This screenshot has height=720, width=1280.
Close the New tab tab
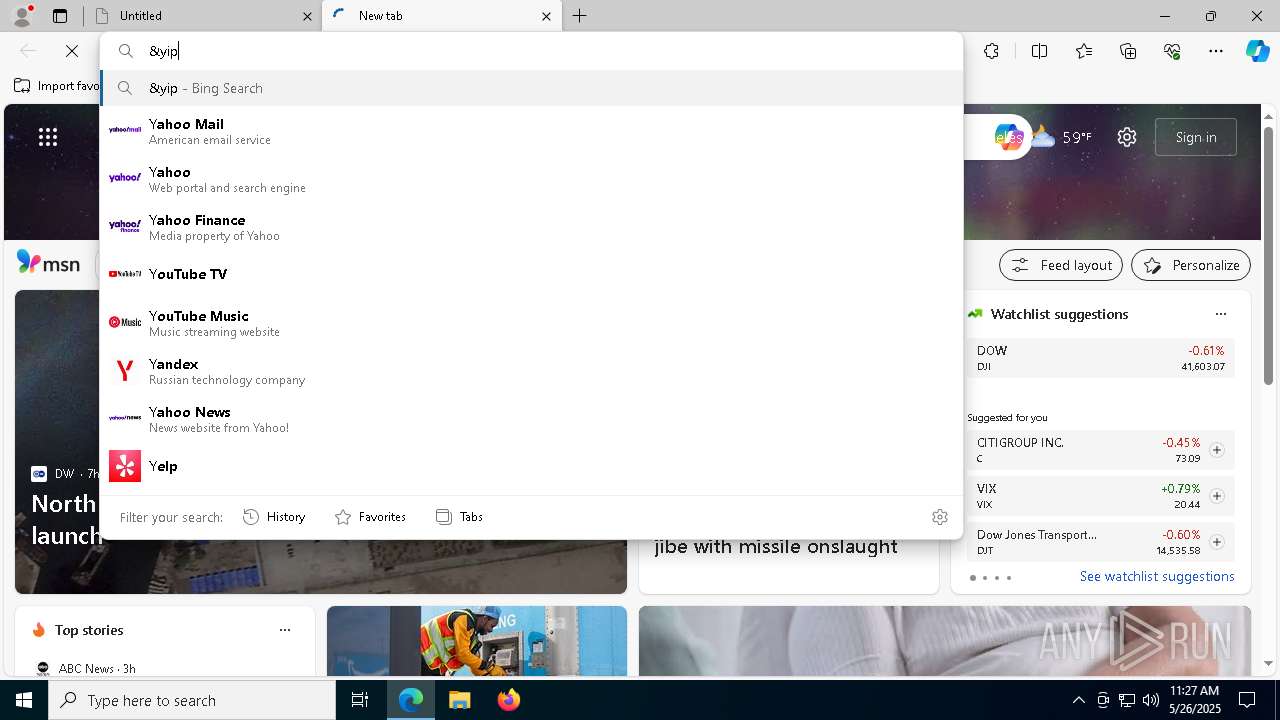(x=546, y=16)
